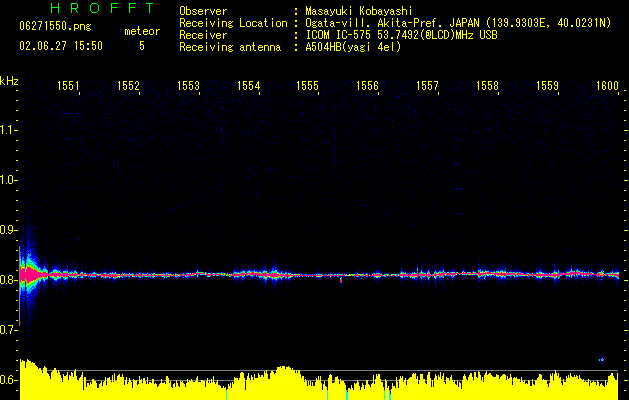This screenshot has height=400, width=629.
Task: Click the Observer field label
Action: click(x=203, y=11)
